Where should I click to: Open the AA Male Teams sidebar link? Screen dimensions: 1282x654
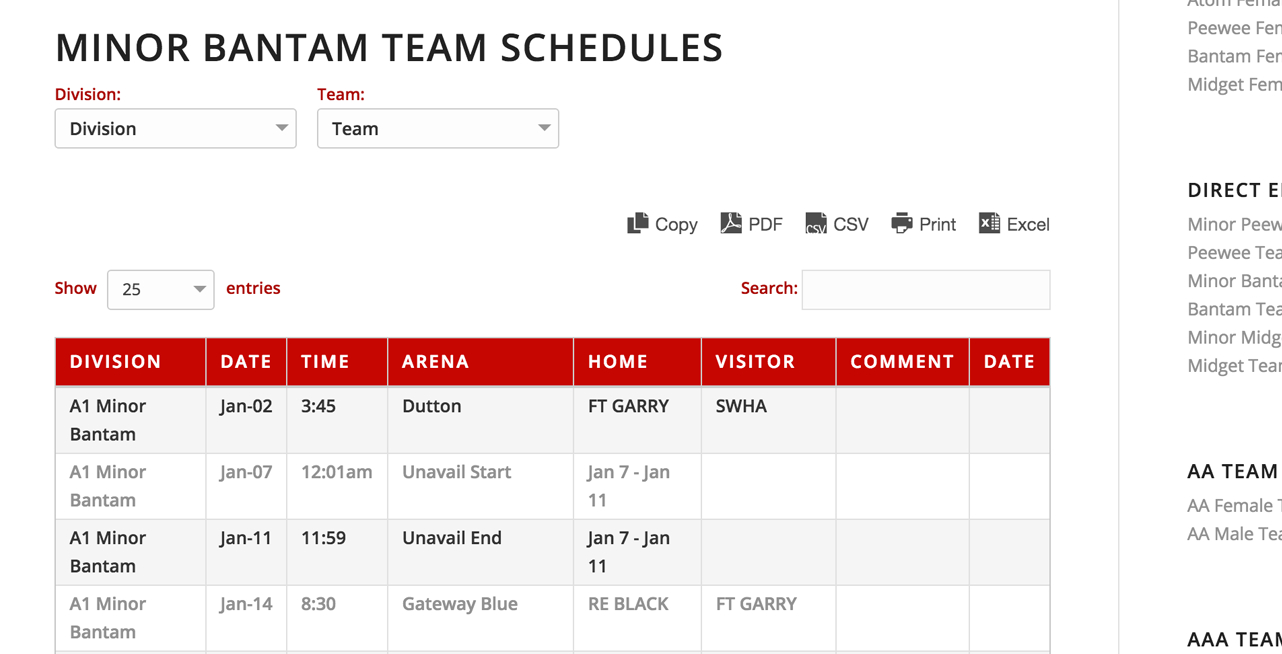[1234, 534]
